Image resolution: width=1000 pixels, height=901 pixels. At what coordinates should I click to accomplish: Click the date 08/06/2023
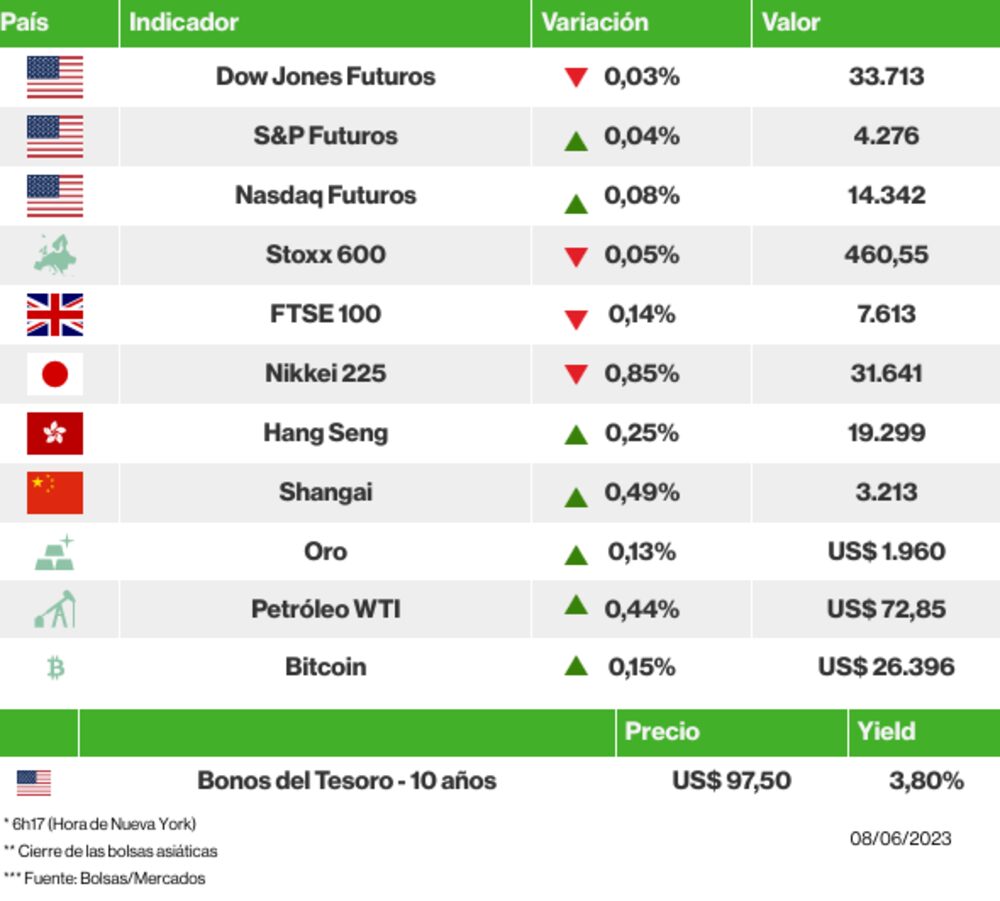[x=901, y=838]
